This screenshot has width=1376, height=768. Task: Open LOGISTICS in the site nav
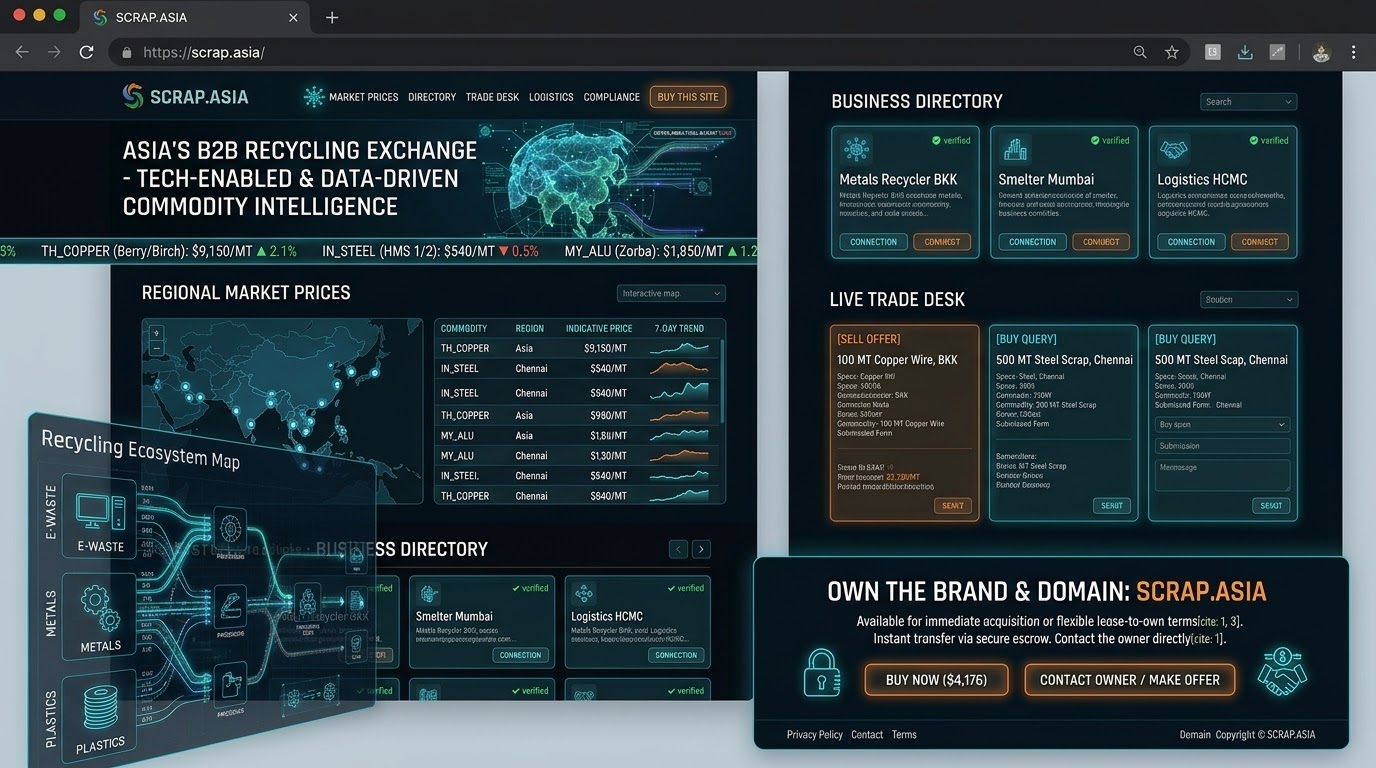point(551,97)
